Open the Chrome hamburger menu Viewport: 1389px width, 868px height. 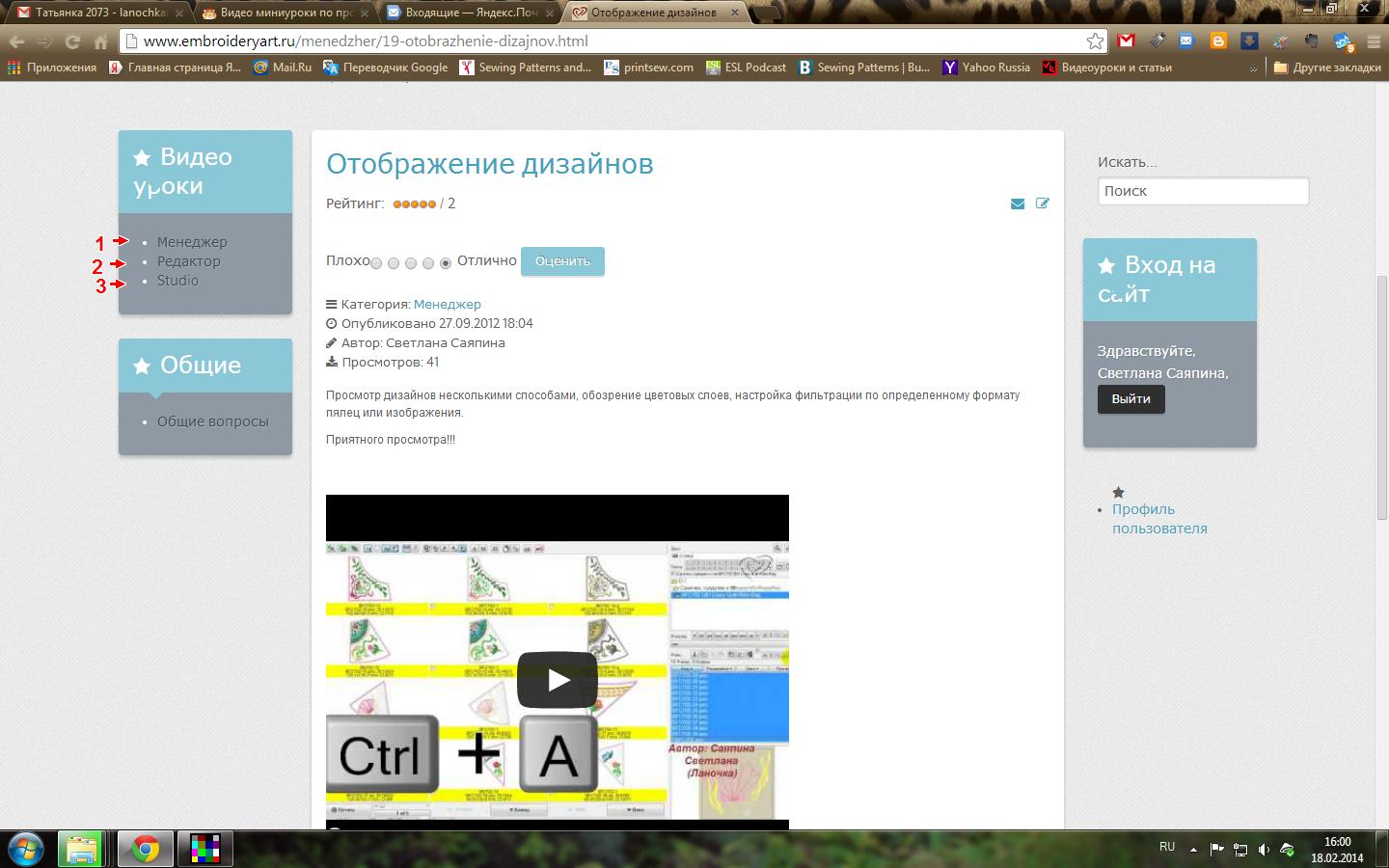tap(1374, 41)
